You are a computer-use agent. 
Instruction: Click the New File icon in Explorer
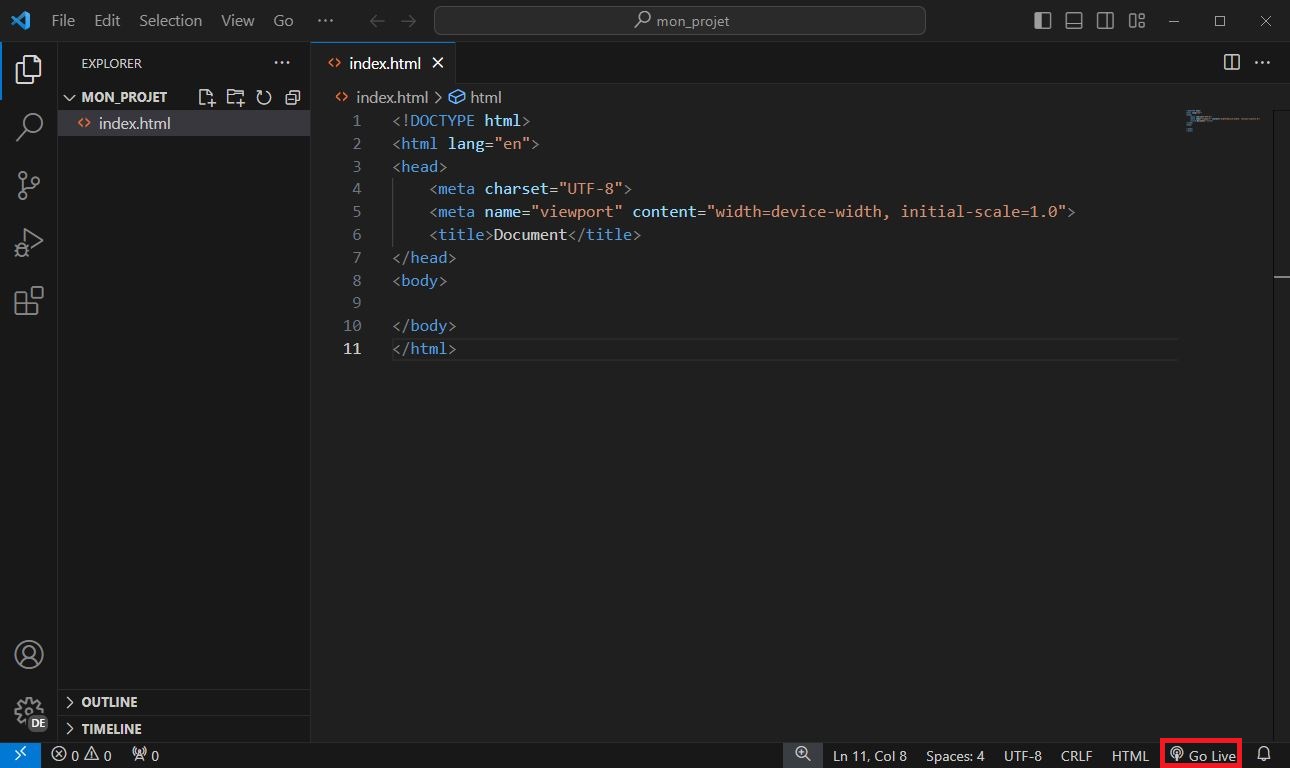click(x=206, y=97)
